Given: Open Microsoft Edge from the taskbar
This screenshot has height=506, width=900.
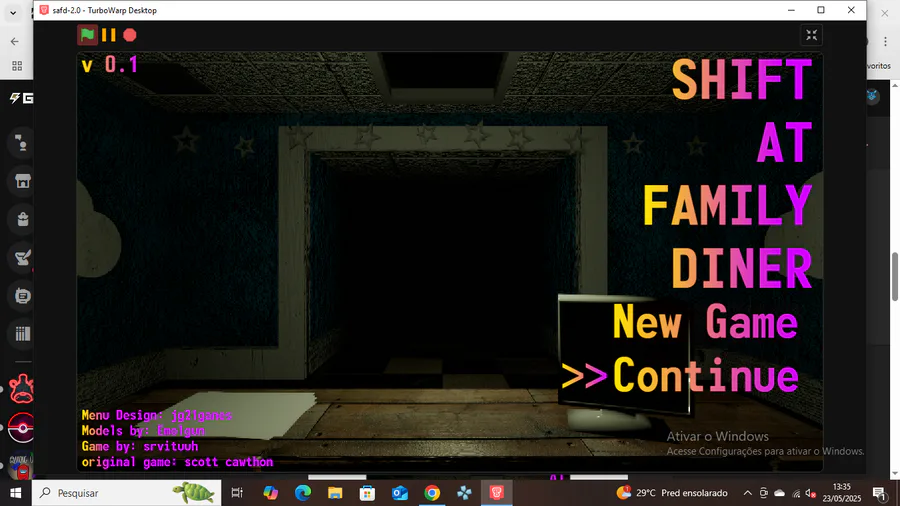Looking at the screenshot, I should pyautogui.click(x=302, y=493).
